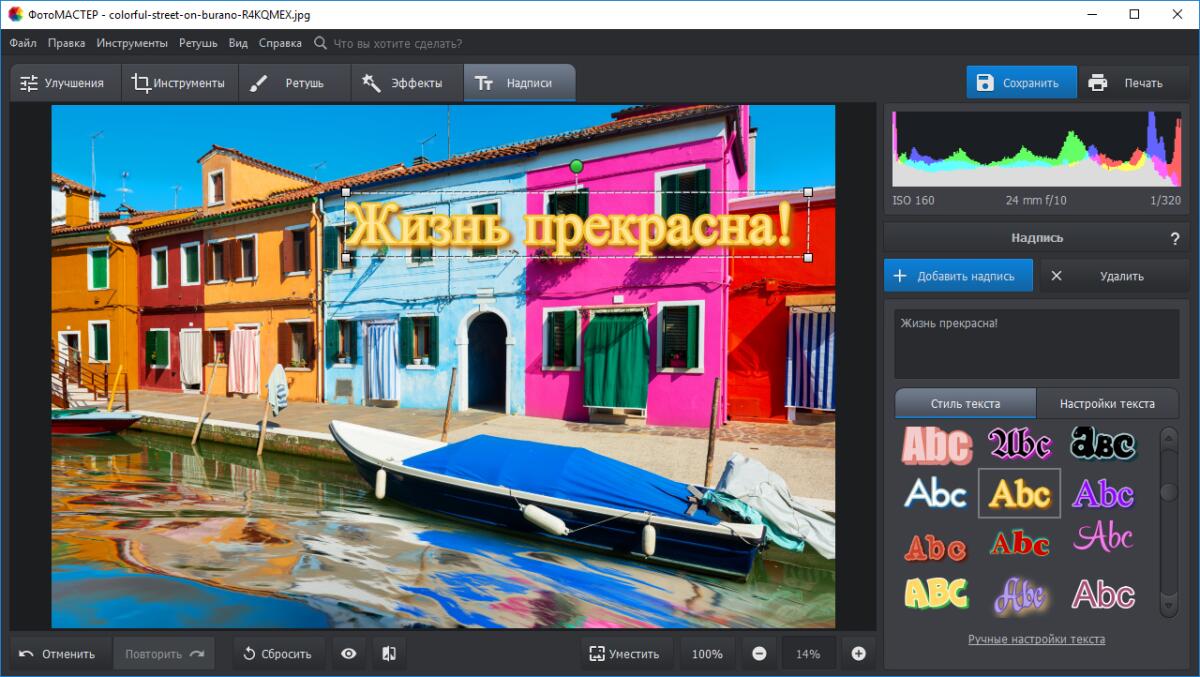Switch to the Ретушь tab
The height and width of the screenshot is (677, 1200).
pos(294,83)
